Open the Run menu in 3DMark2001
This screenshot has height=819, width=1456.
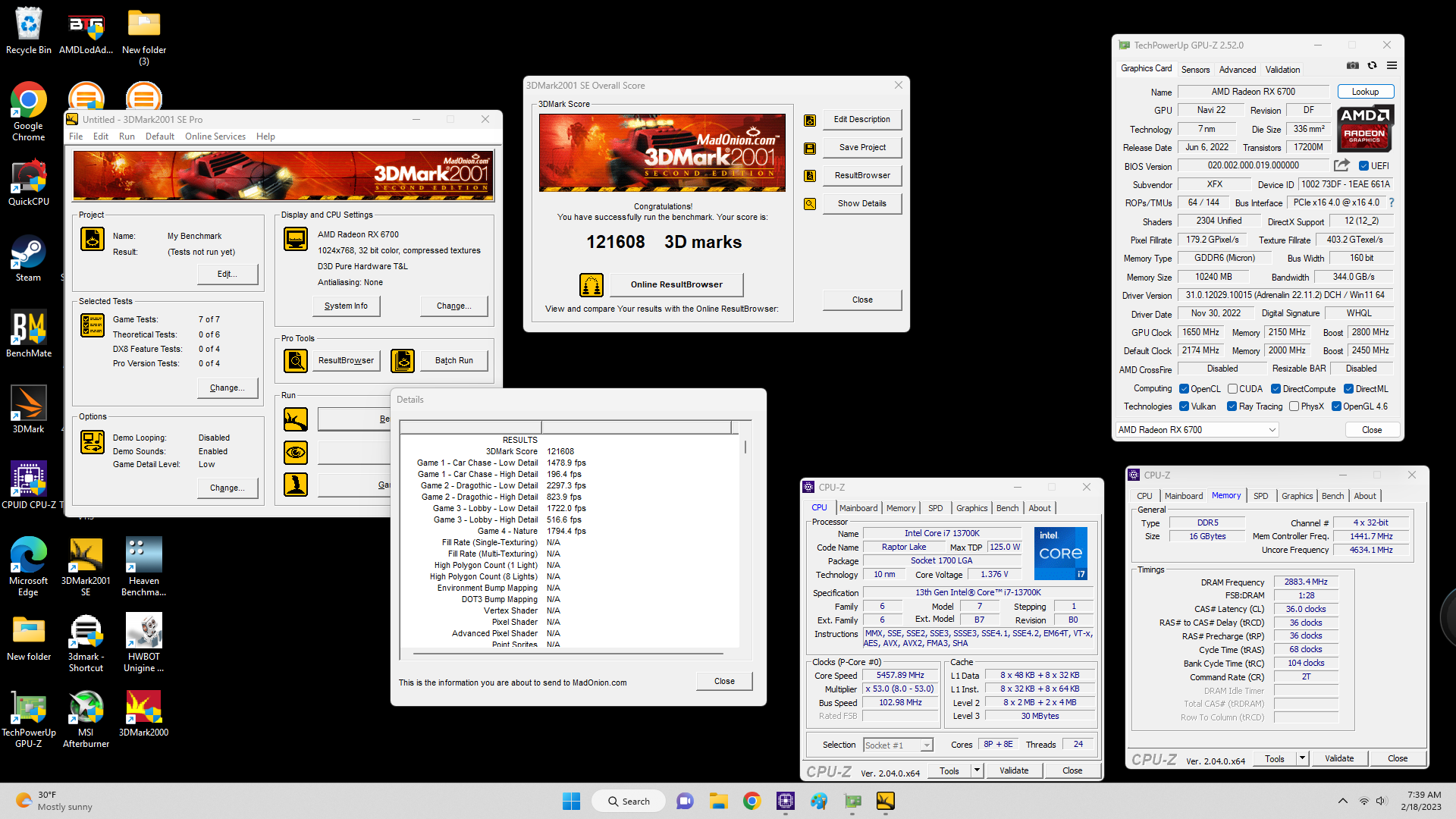click(x=127, y=136)
